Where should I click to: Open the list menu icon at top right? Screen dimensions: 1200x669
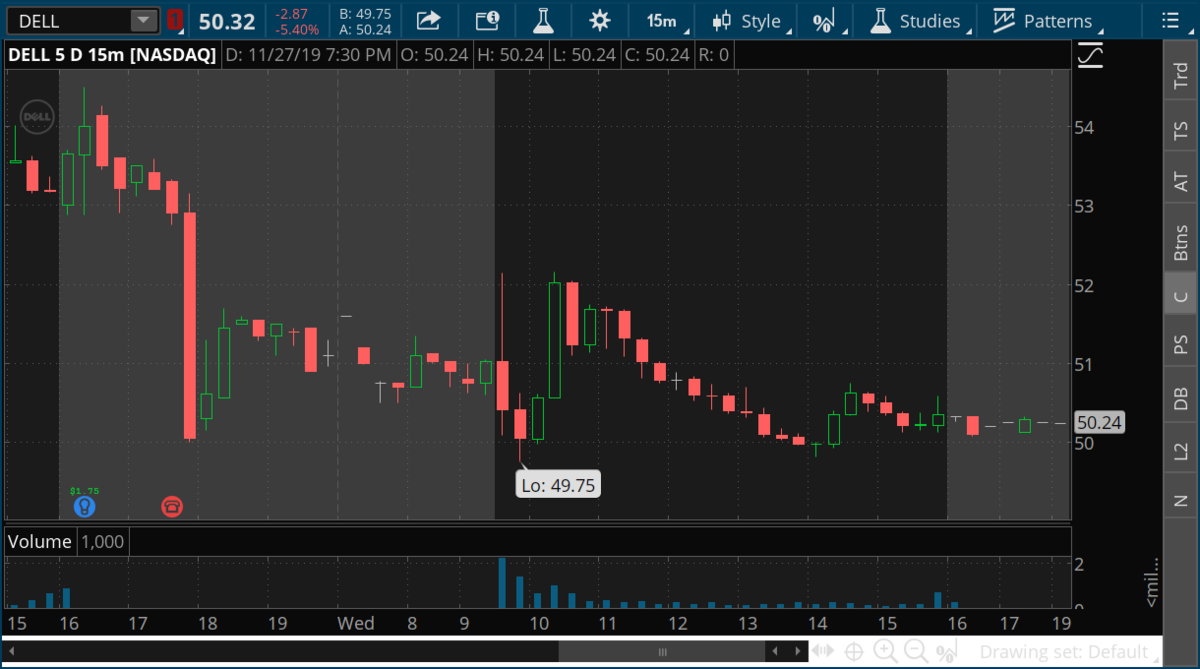pos(1171,20)
